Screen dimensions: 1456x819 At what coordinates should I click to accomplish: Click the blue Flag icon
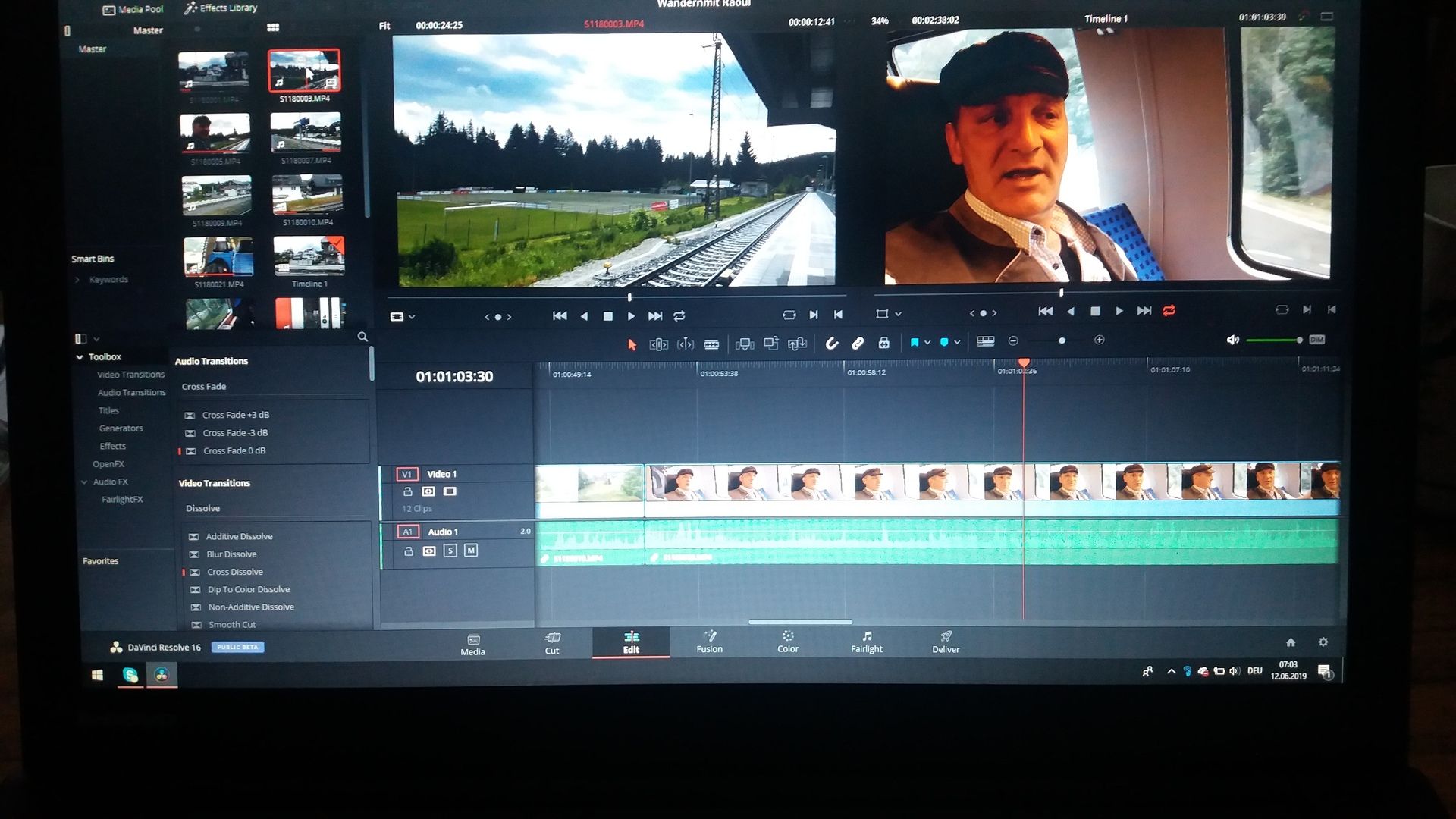click(x=915, y=343)
